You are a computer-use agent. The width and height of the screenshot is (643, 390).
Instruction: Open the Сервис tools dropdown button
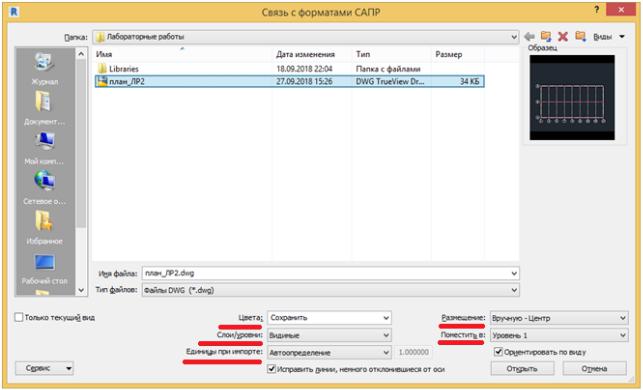(44, 368)
